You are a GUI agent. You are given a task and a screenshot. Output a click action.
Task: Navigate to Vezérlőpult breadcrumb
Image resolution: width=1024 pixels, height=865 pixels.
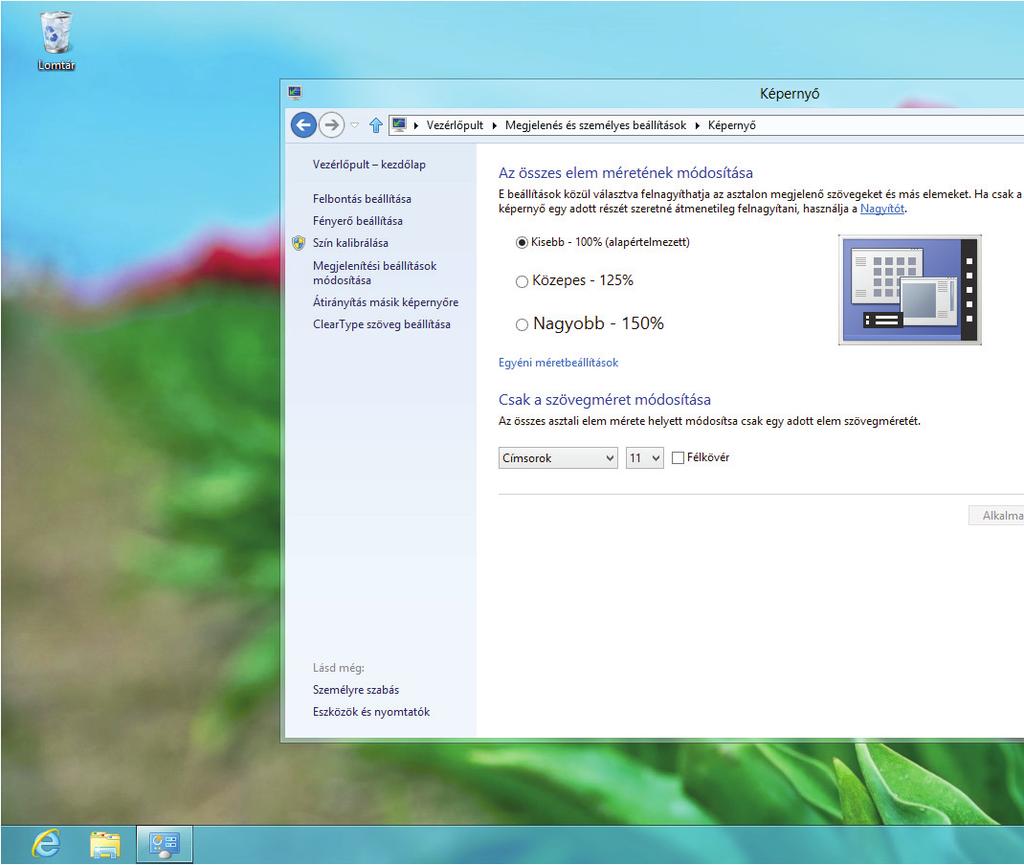coord(455,125)
